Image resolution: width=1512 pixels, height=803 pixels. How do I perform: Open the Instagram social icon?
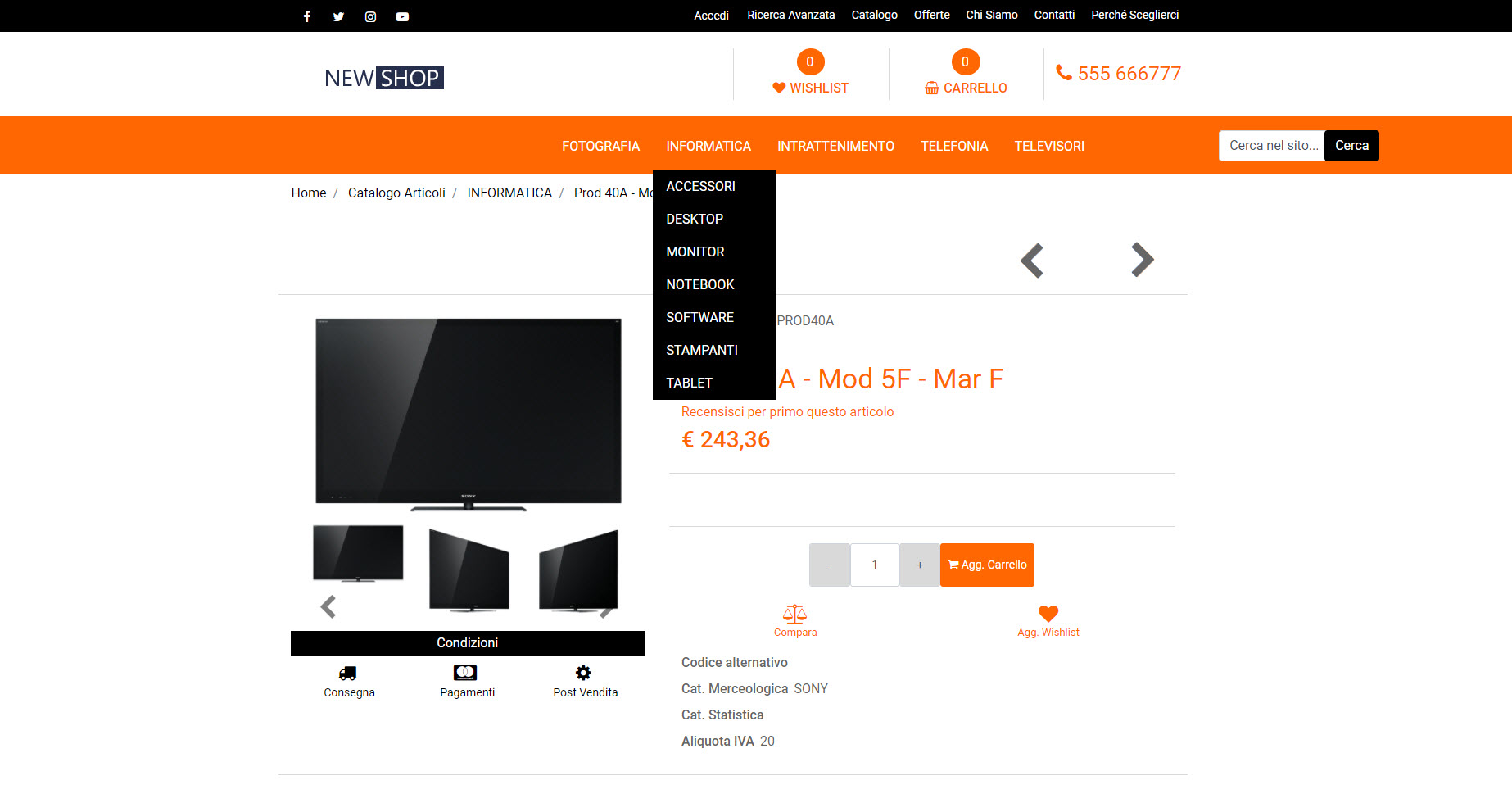click(x=370, y=16)
